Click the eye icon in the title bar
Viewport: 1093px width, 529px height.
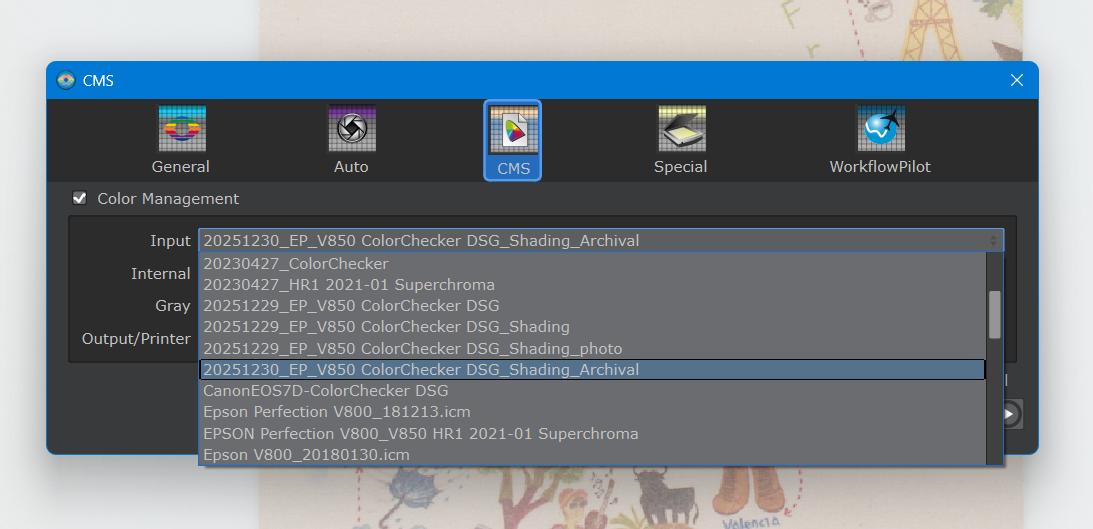[x=67, y=80]
